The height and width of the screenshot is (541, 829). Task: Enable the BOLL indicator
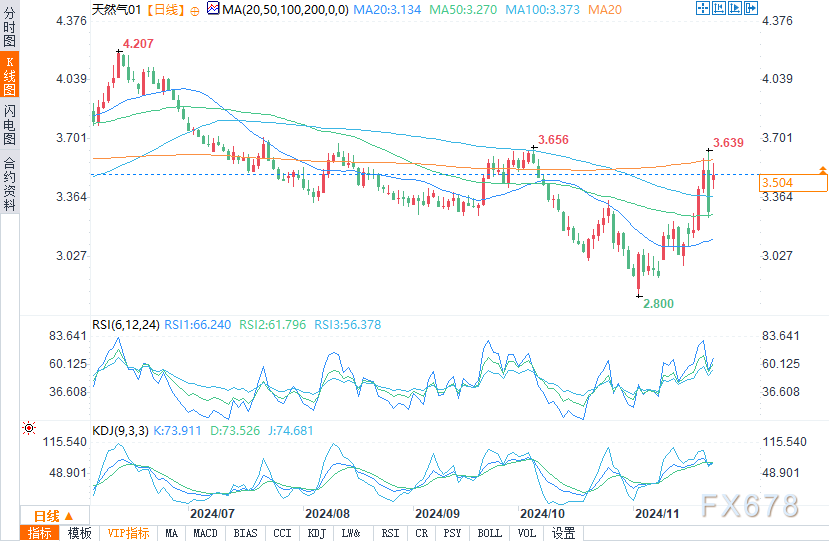click(489, 533)
